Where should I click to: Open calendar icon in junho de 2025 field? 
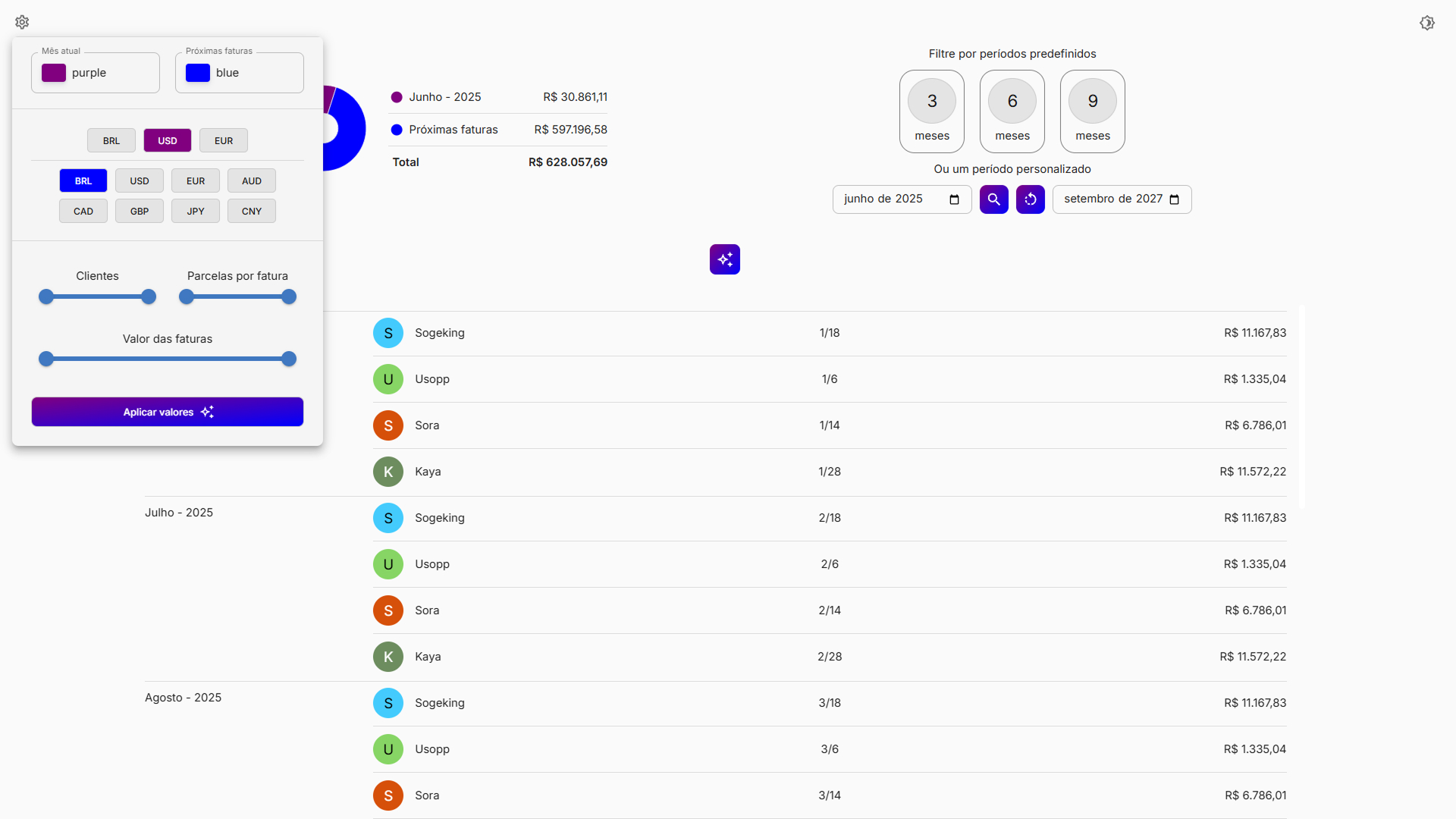954,199
